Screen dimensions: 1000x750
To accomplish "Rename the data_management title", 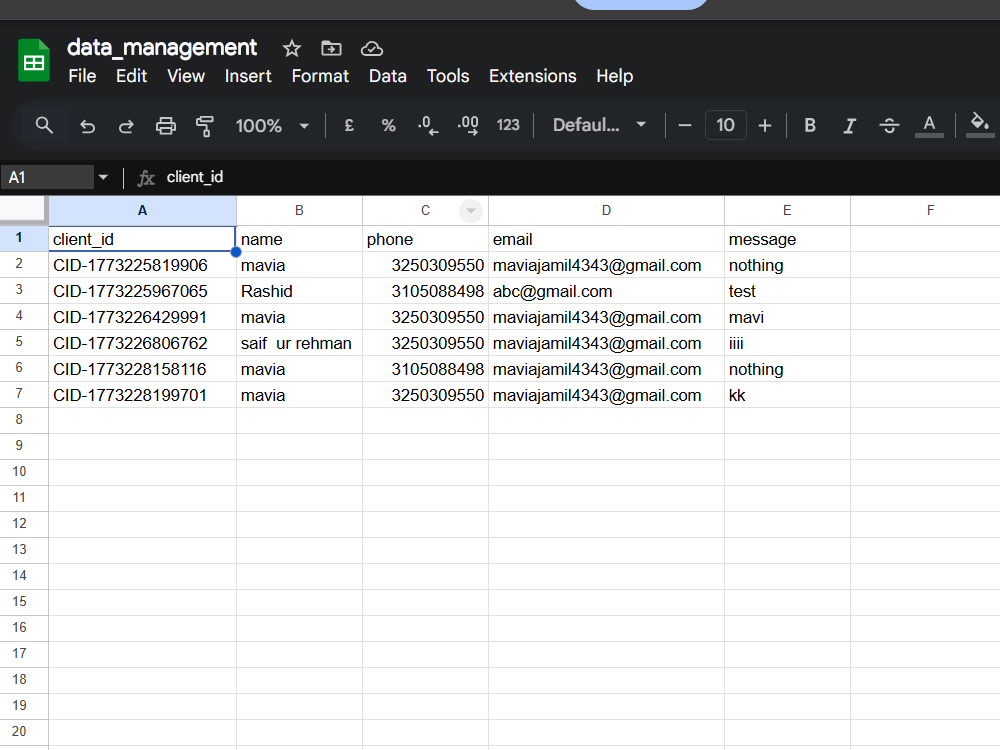I will point(162,47).
